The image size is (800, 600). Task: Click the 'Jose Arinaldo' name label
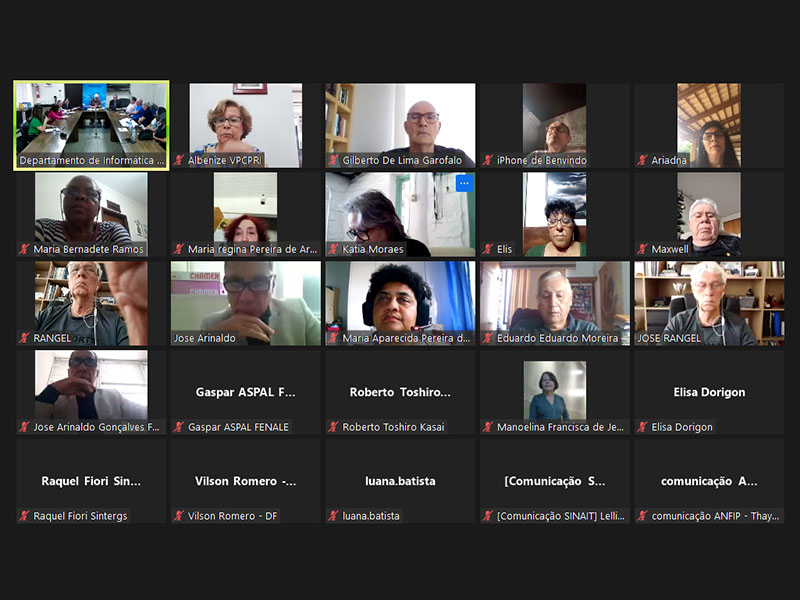205,338
